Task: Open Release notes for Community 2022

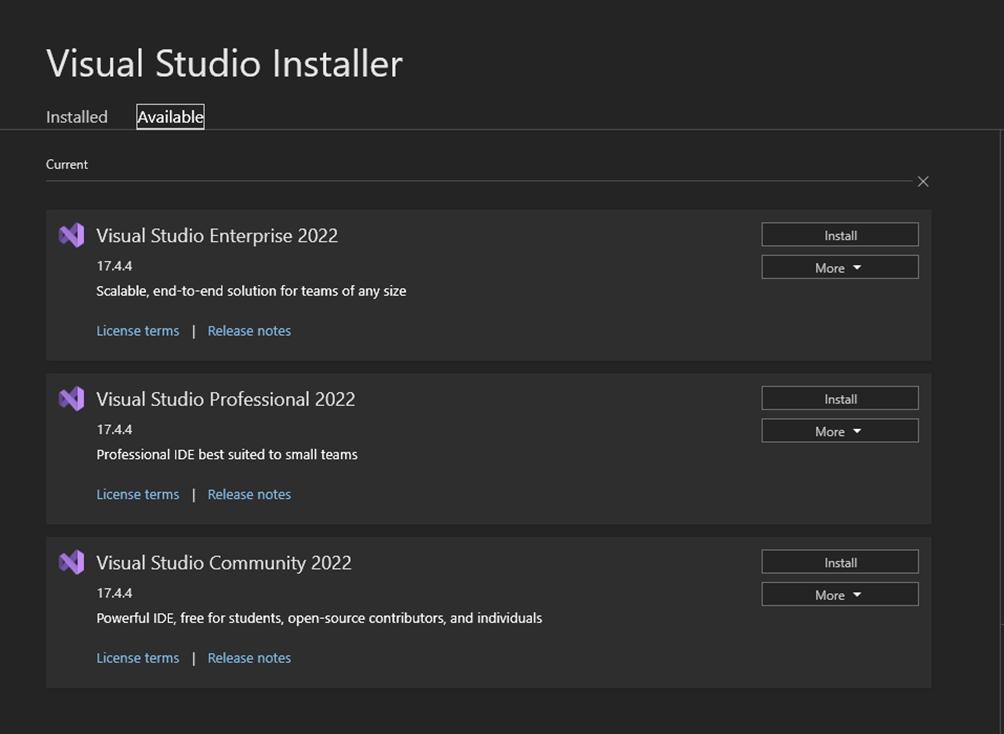Action: [249, 658]
